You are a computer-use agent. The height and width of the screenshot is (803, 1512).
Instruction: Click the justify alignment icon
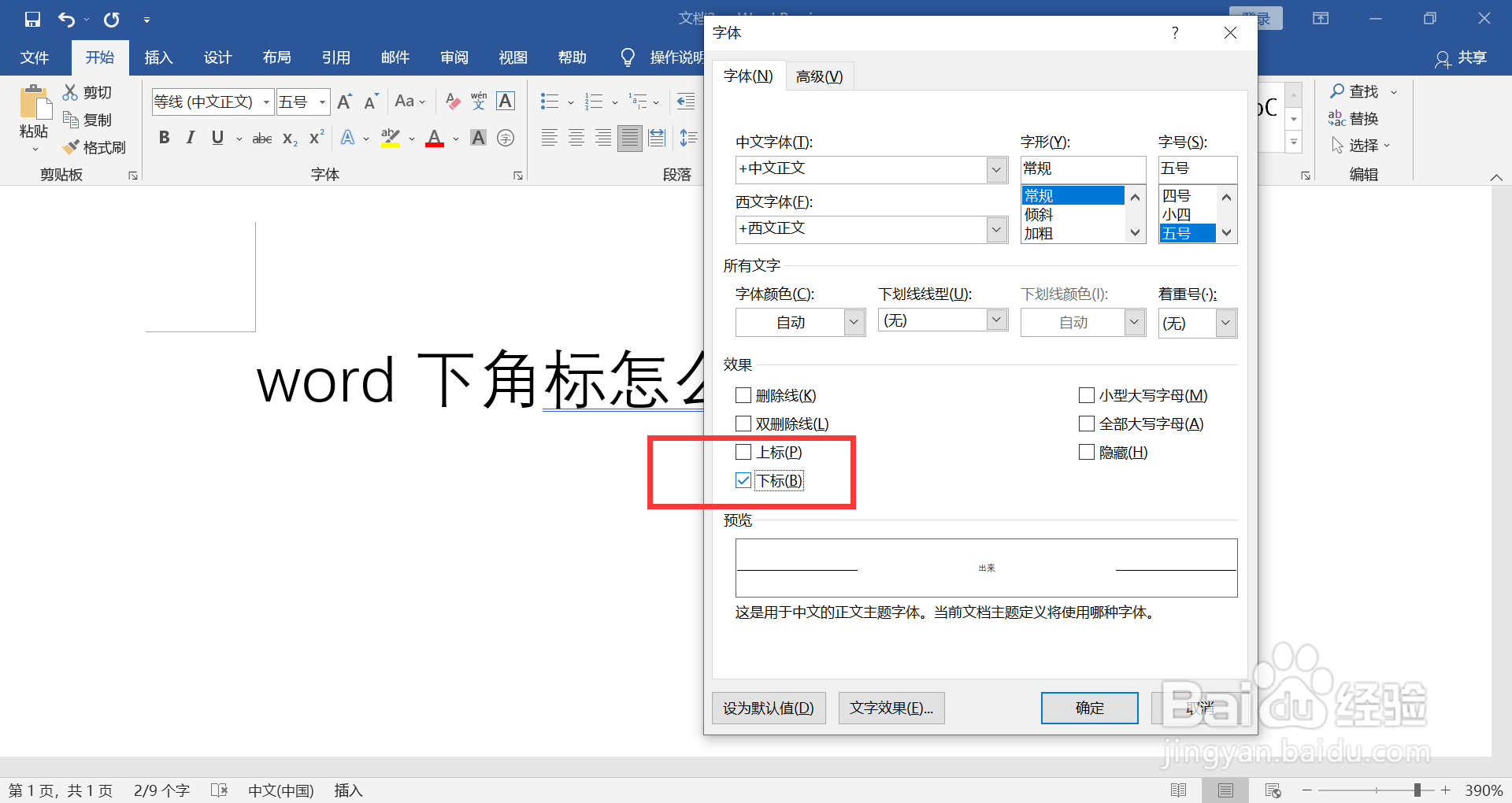(630, 138)
